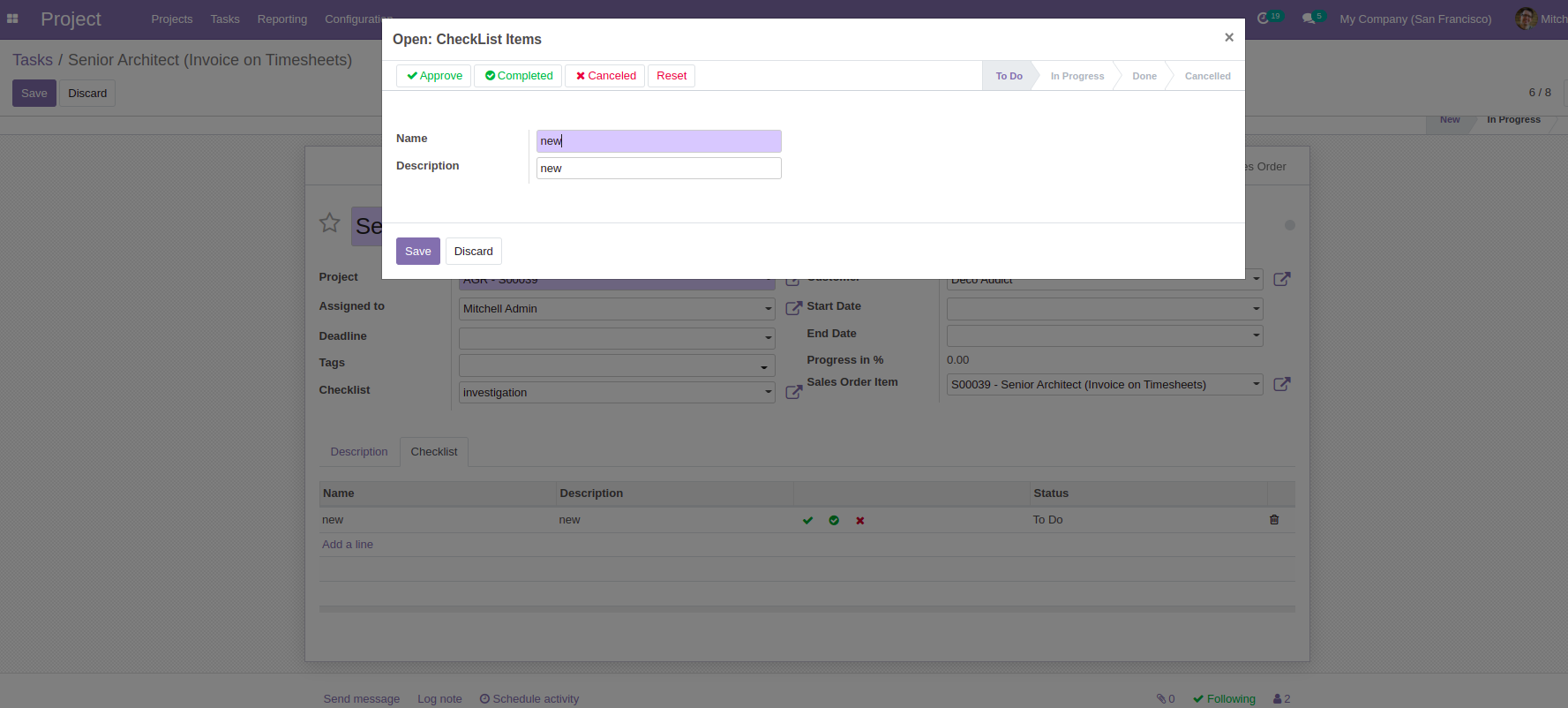Click the red cancel X in checklist row
The image size is (1568, 708).
click(x=860, y=521)
